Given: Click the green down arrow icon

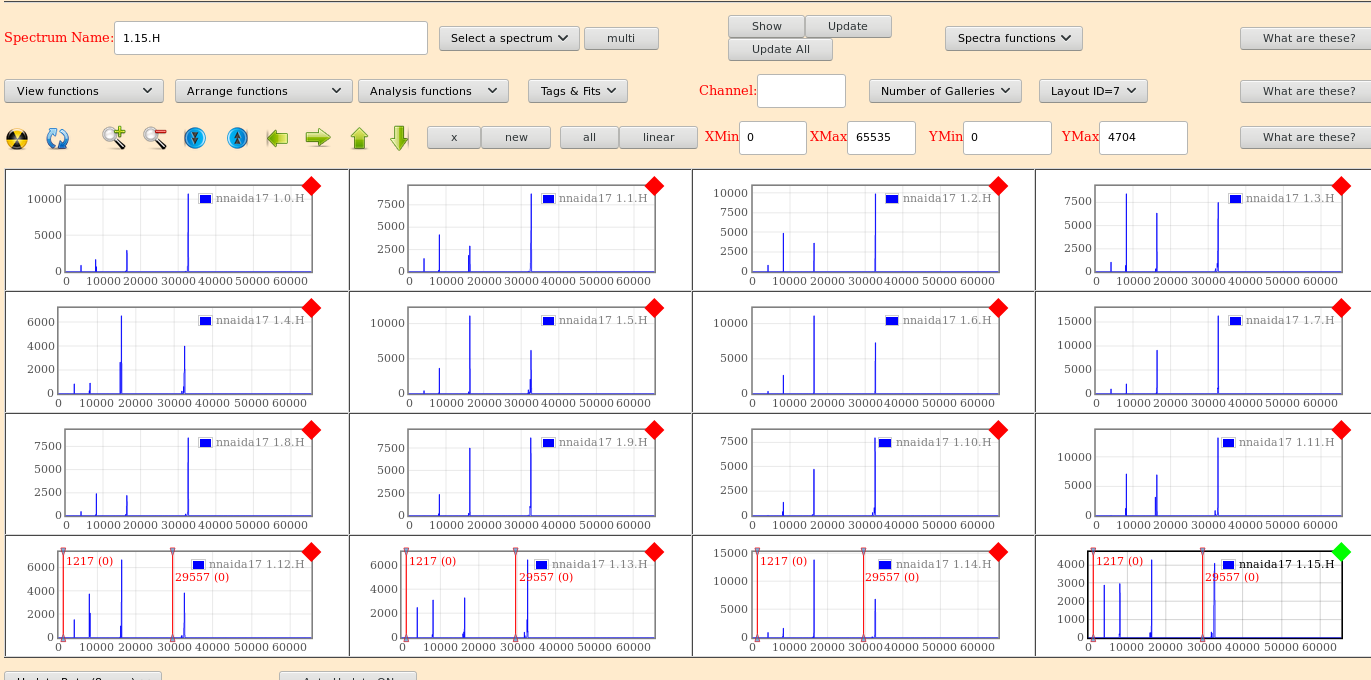Looking at the screenshot, I should tap(399, 138).
